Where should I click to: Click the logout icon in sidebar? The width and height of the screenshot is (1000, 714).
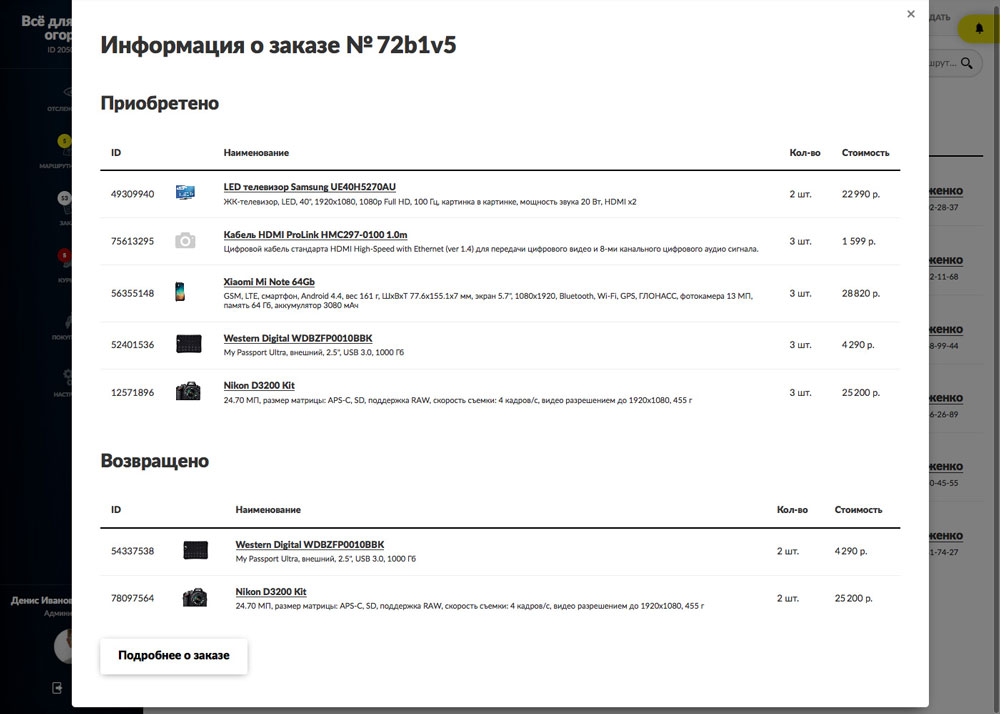tap(57, 688)
